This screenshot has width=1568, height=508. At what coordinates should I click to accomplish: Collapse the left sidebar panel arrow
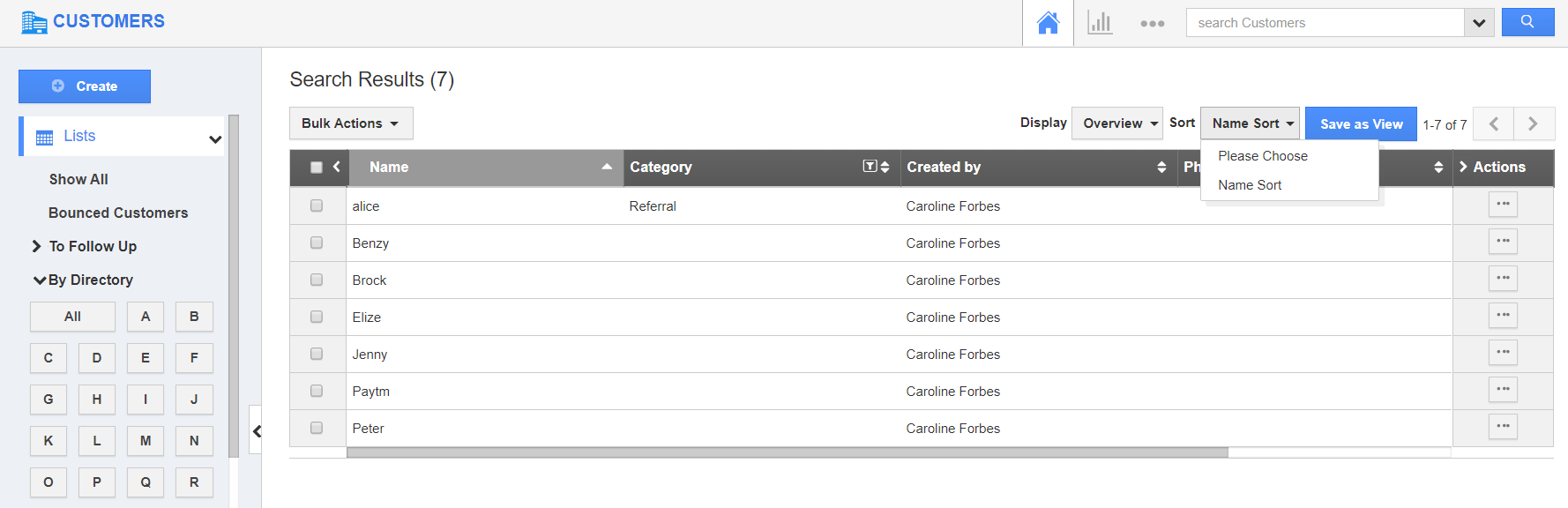[x=257, y=431]
